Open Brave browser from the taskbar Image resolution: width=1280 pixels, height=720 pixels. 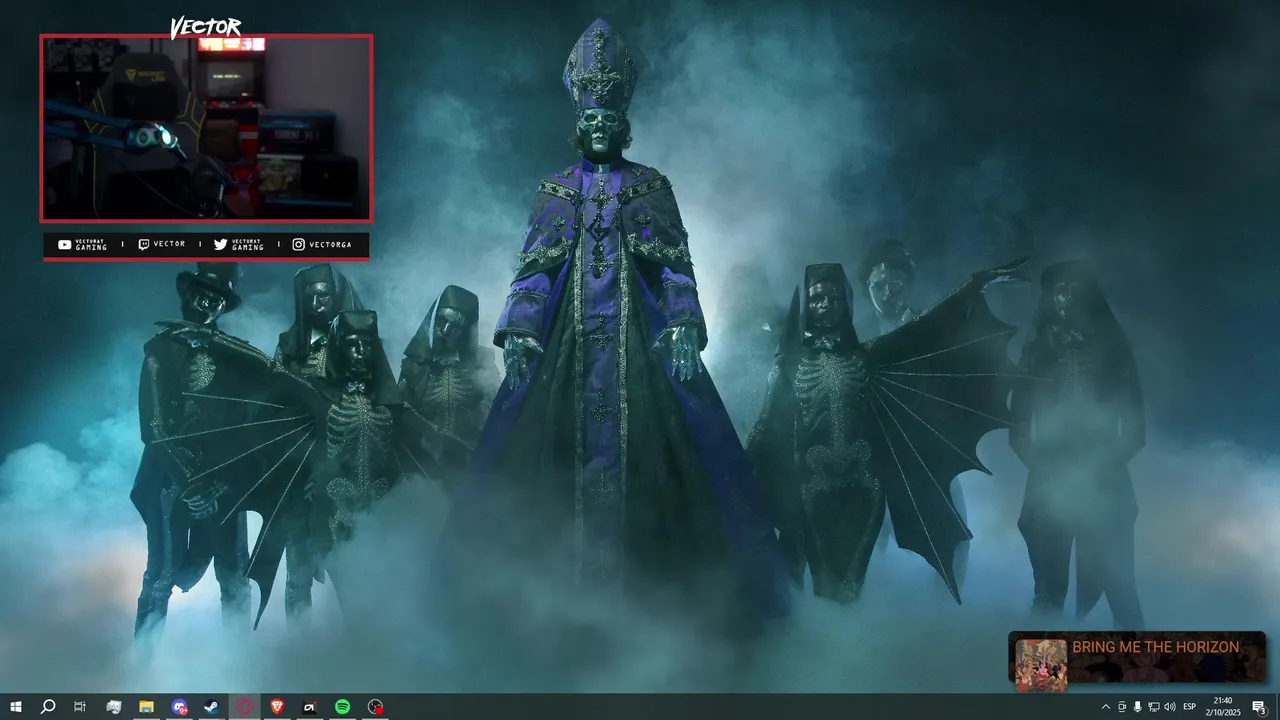pos(277,707)
